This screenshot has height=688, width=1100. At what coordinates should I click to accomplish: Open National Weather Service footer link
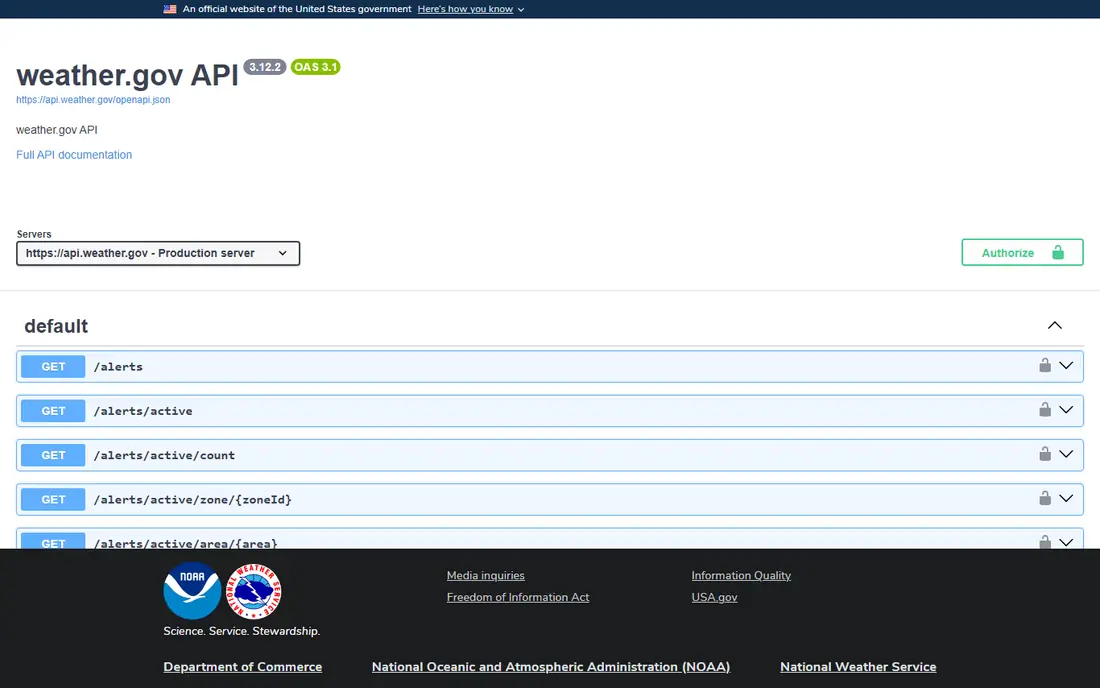click(858, 667)
